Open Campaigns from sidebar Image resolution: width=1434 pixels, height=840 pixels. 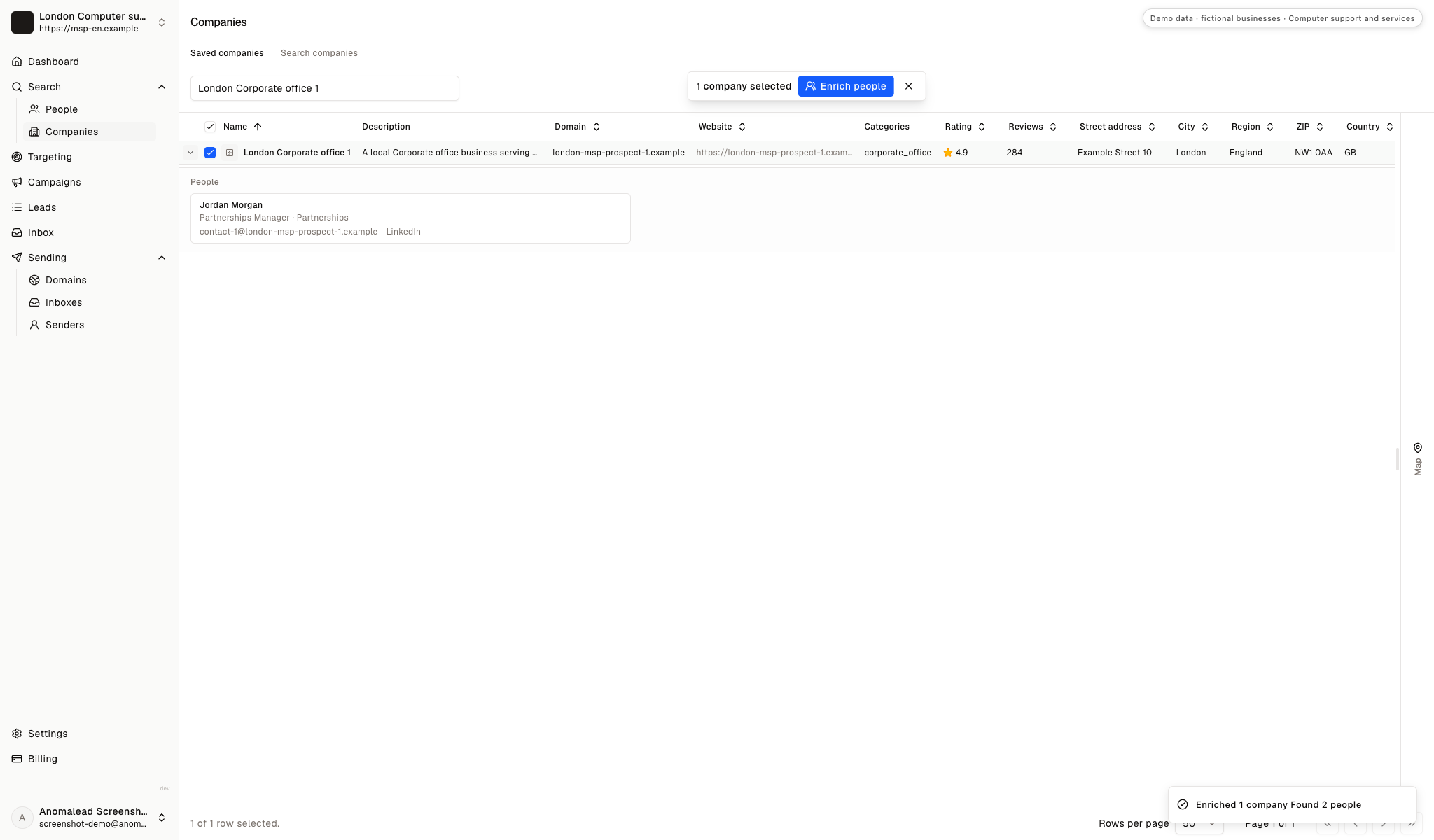click(x=54, y=182)
